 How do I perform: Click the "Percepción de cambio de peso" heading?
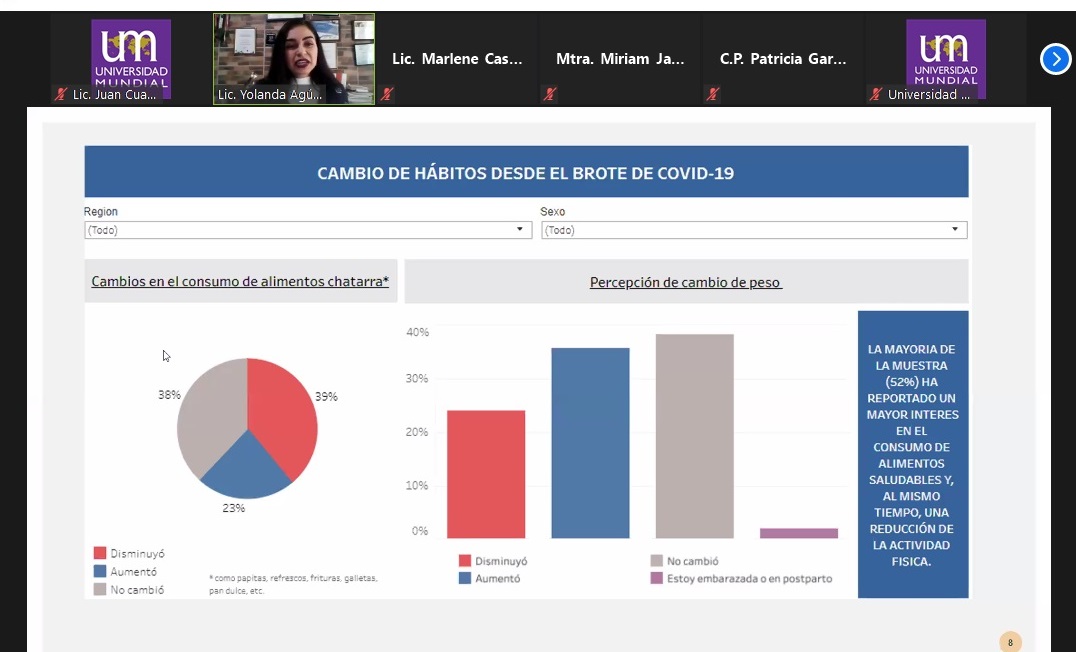[x=686, y=283]
